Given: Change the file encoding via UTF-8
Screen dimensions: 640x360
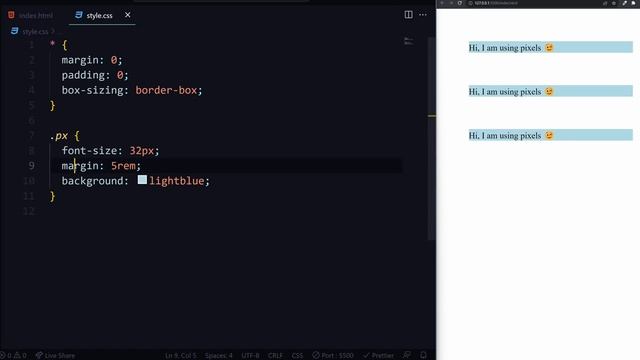Looking at the screenshot, I should (250, 356).
